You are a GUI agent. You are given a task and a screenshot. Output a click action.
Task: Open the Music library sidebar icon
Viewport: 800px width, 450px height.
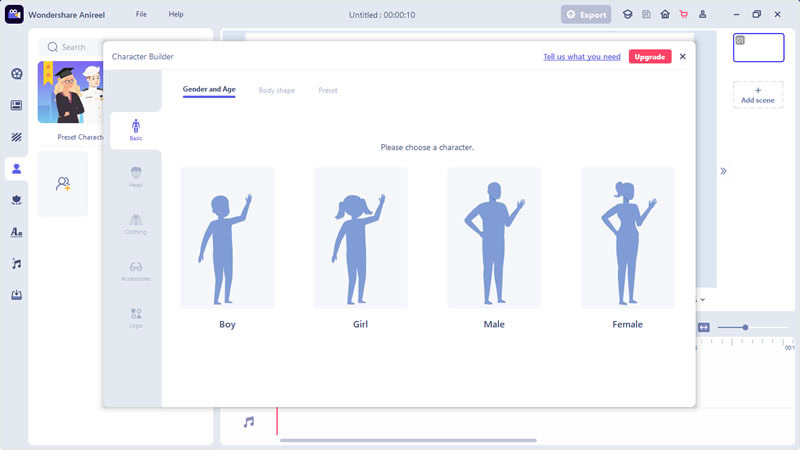(x=16, y=264)
